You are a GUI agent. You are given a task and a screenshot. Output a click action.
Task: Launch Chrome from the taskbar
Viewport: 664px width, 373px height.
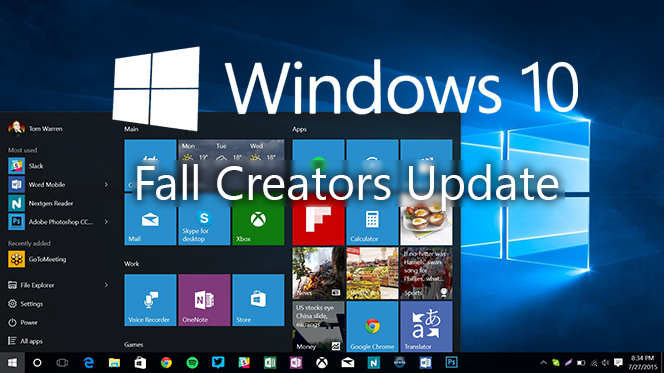tap(166, 363)
